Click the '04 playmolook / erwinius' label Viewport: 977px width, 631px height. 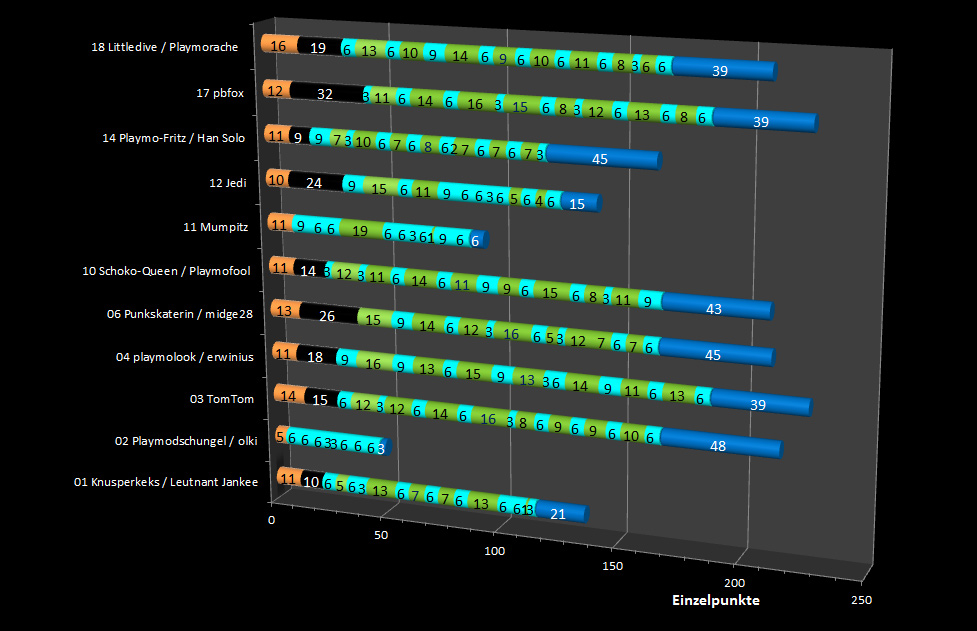tap(184, 357)
